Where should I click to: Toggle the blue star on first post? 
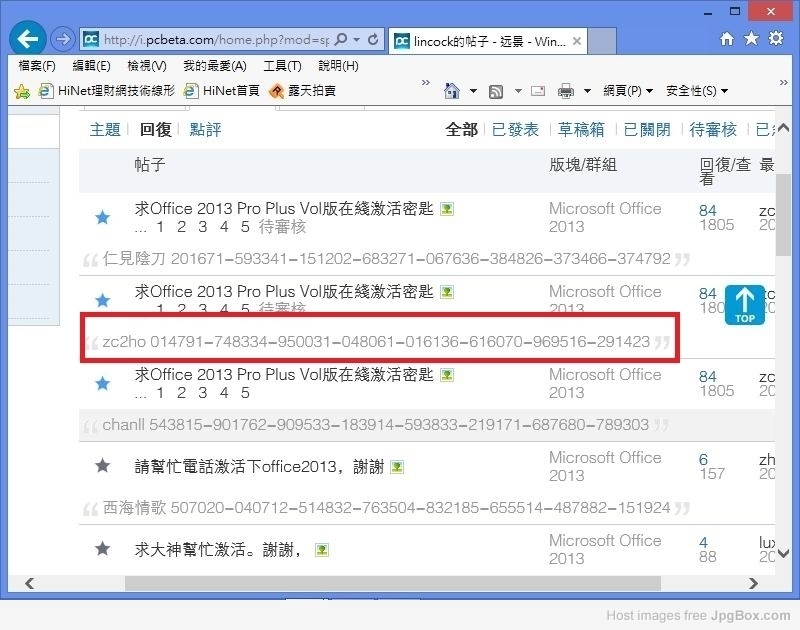click(x=101, y=217)
